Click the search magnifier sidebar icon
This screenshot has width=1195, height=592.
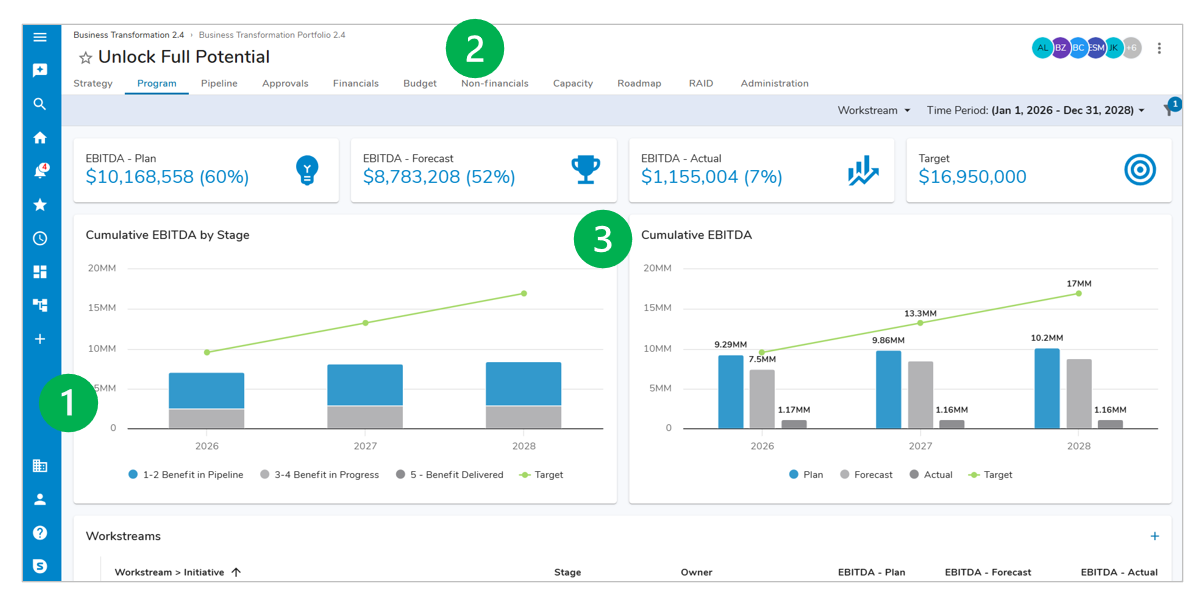[x=40, y=104]
